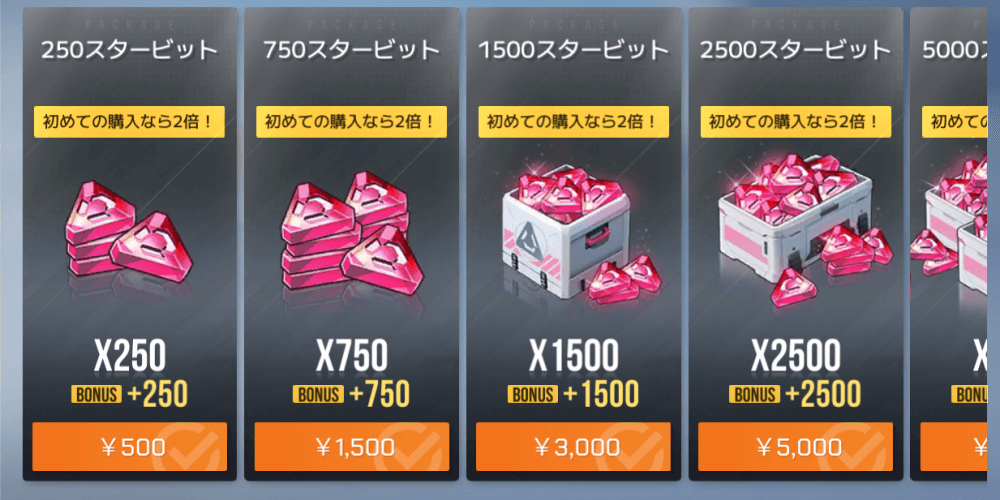1000x500 pixels.
Task: Tap the stacked gems icon in 750 package
Action: [x=350, y=232]
